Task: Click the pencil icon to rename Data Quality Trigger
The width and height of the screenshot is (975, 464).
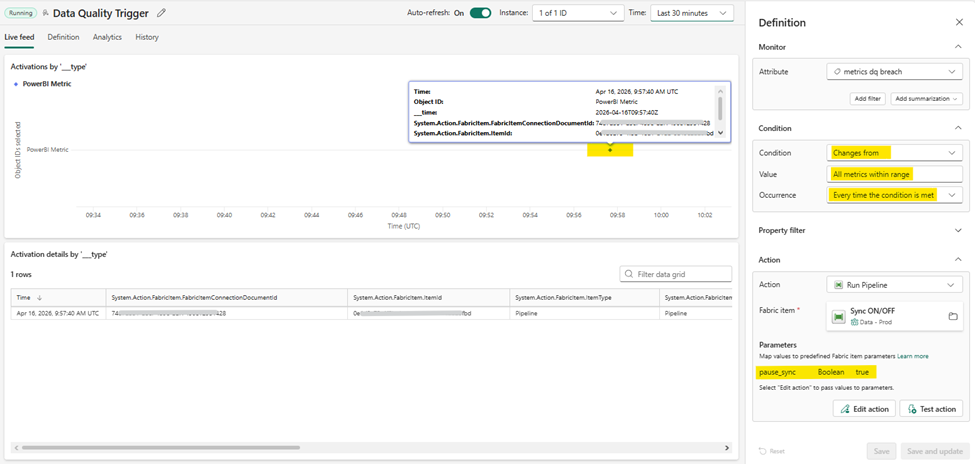Action: coord(162,12)
